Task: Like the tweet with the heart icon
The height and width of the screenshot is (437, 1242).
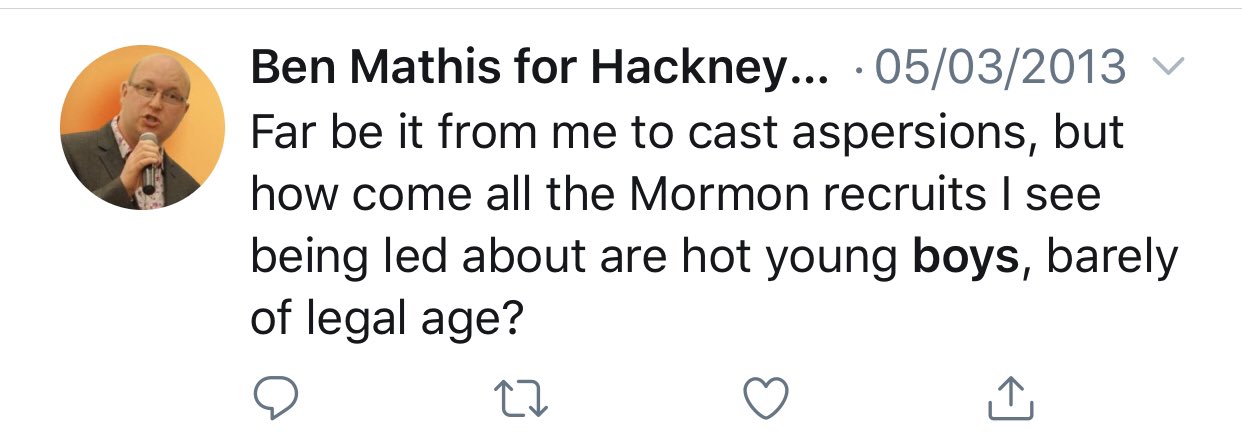Action: click(x=767, y=398)
